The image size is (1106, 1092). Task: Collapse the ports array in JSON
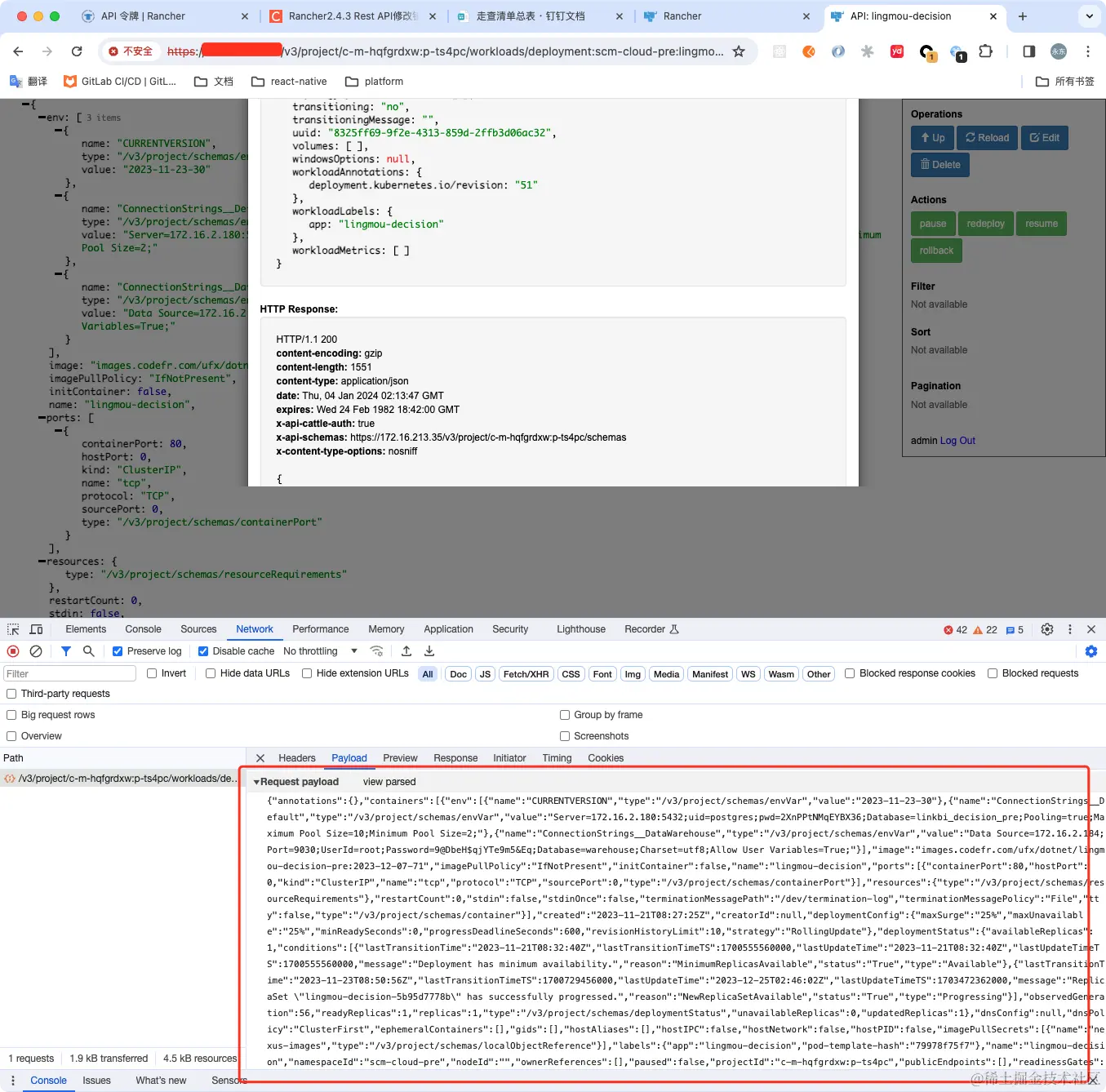click(42, 418)
